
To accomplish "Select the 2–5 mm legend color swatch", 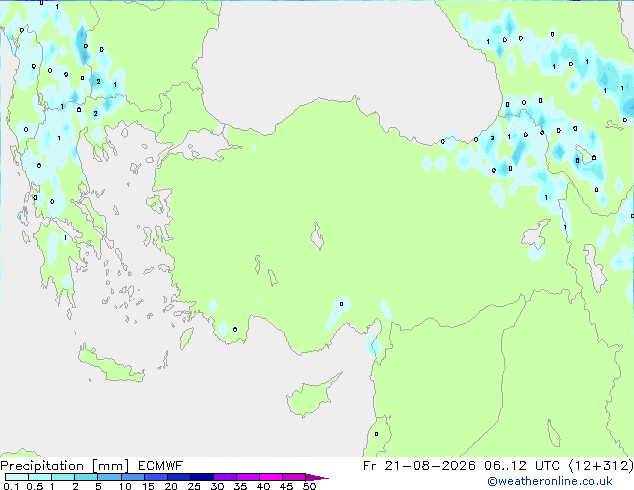I will (86, 477).
